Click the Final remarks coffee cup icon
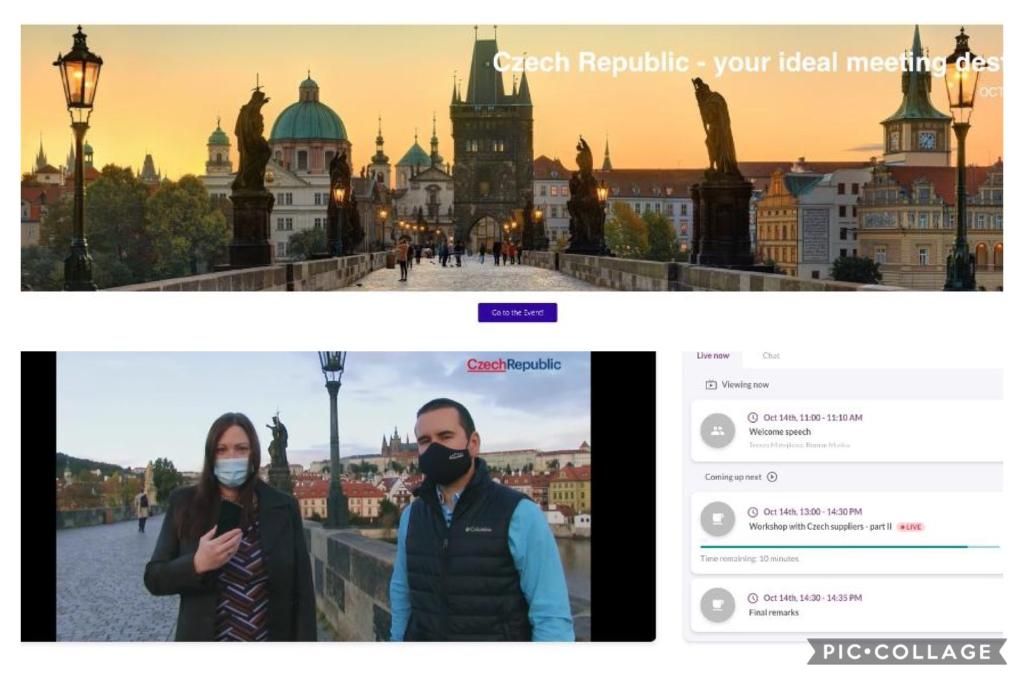Viewport: 1024px width, 682px height. [717, 605]
